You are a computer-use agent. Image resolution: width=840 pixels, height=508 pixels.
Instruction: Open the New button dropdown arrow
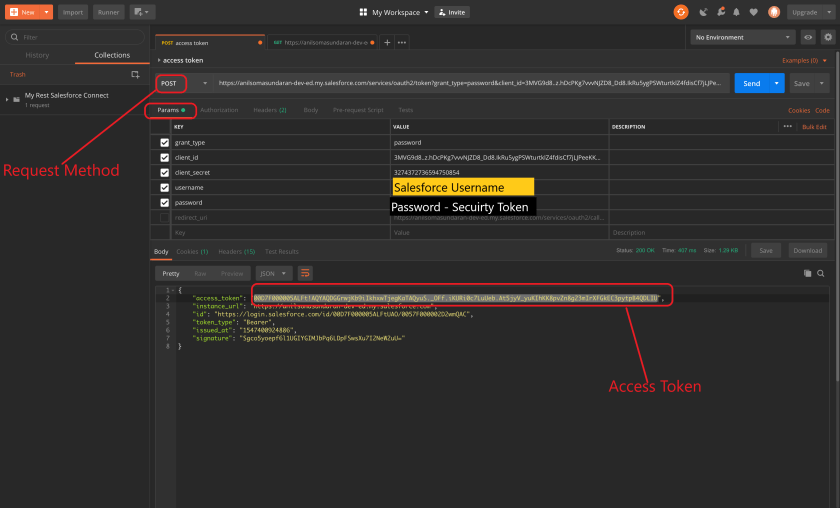coord(47,12)
